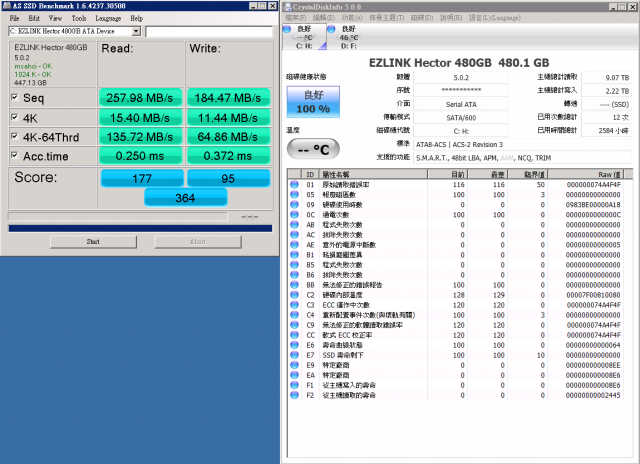Click status circle icon for SMART ID AE
Viewport: 640px width, 464px height.
click(294, 245)
